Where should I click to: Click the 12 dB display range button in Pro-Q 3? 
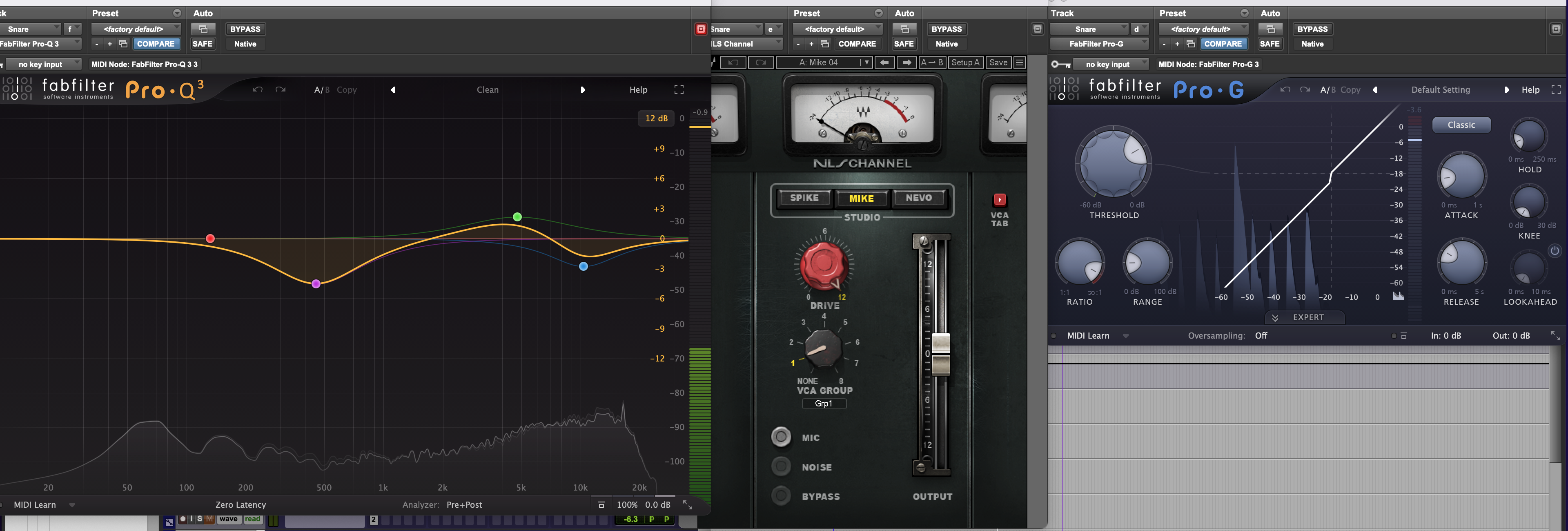[656, 118]
